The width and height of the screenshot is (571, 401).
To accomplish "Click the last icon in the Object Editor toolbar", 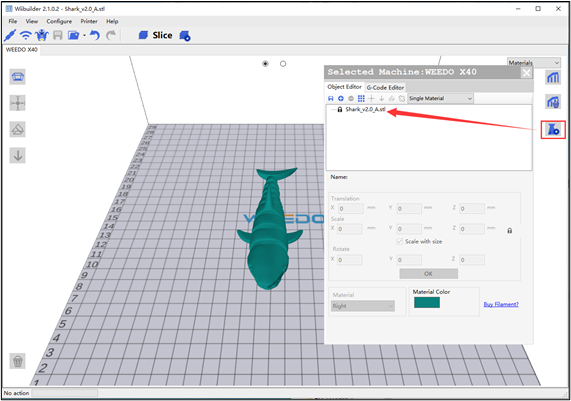I will pos(402,98).
